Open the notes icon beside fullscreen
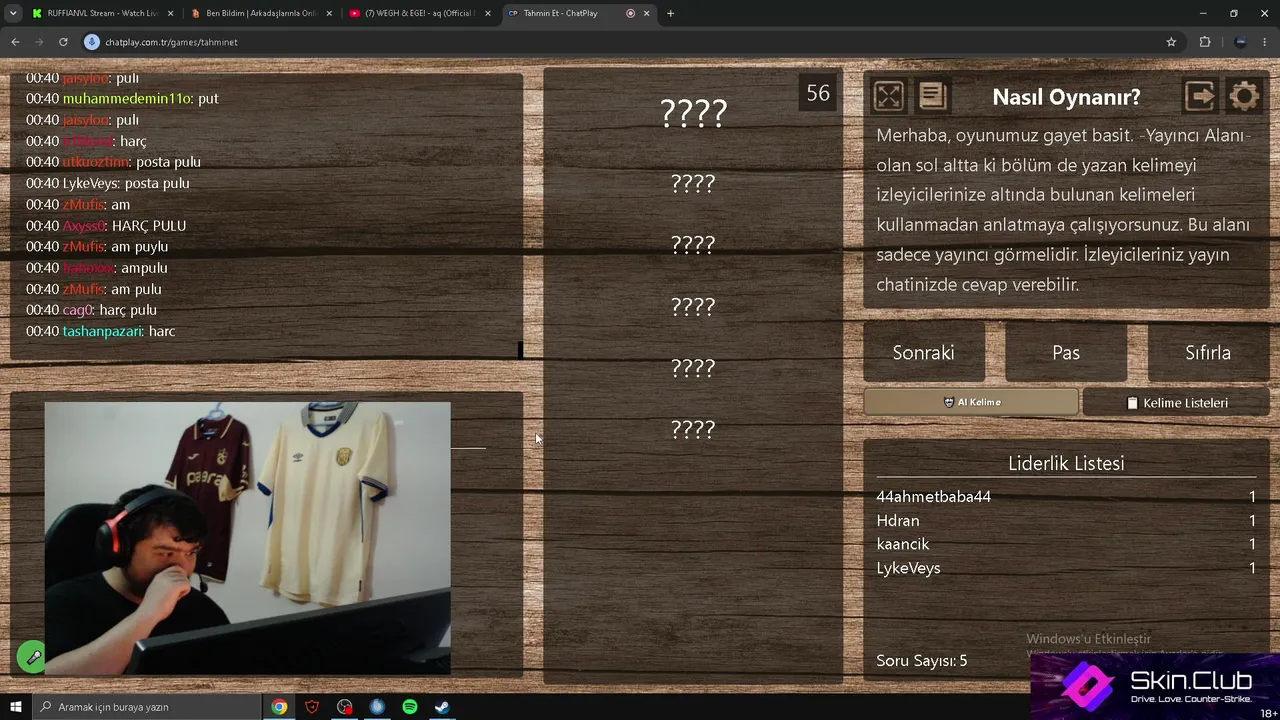This screenshot has height=720, width=1280. pyautogui.click(x=932, y=96)
